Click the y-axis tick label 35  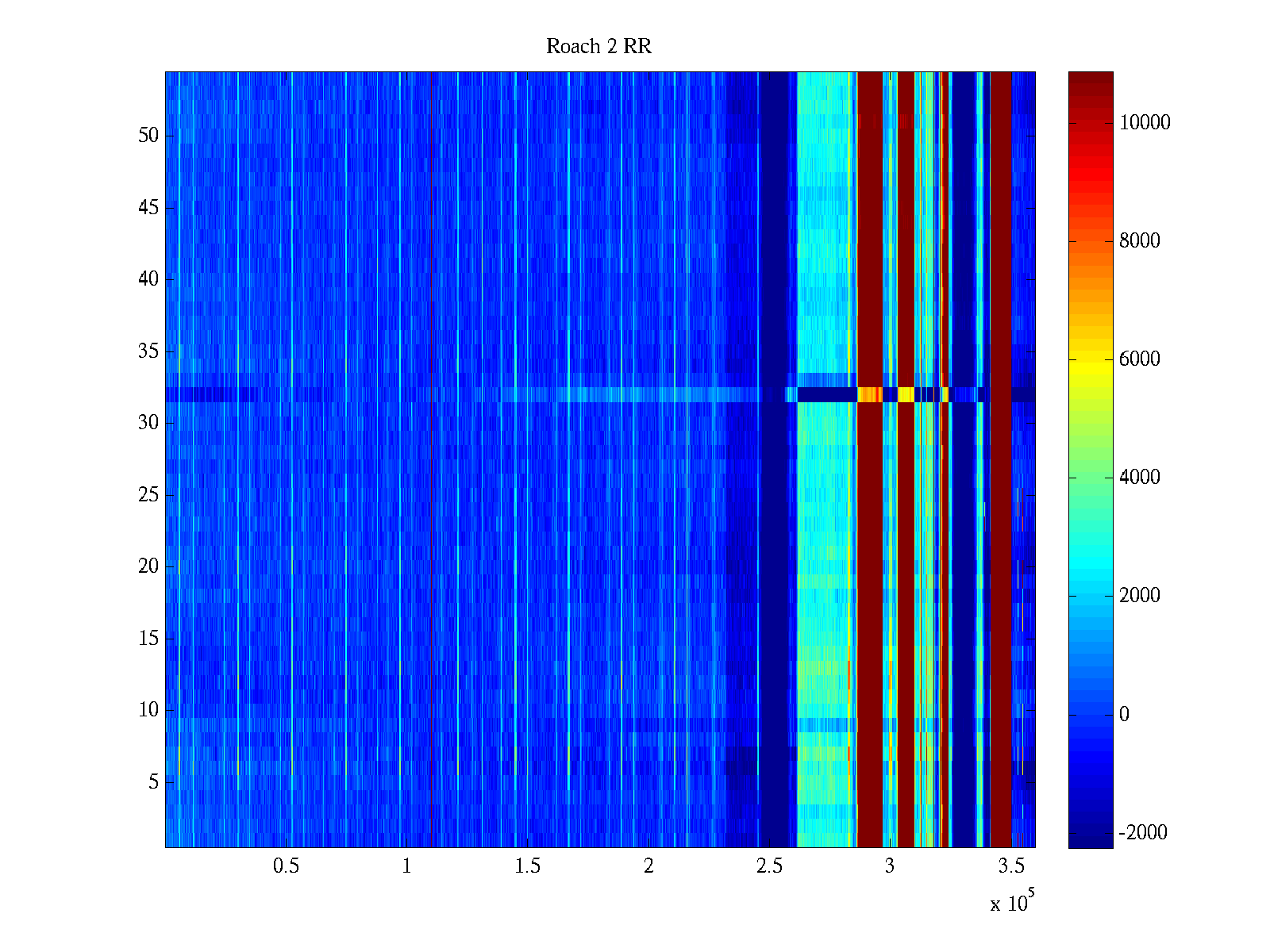point(148,351)
